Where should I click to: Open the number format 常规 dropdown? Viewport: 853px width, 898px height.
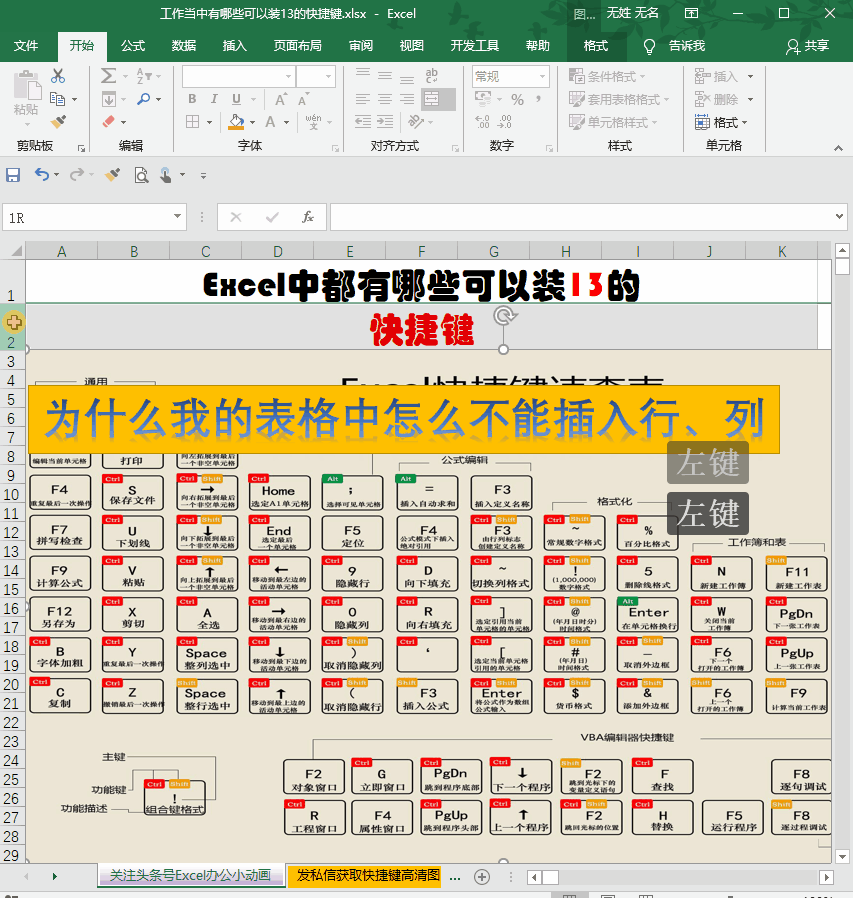(x=542, y=76)
